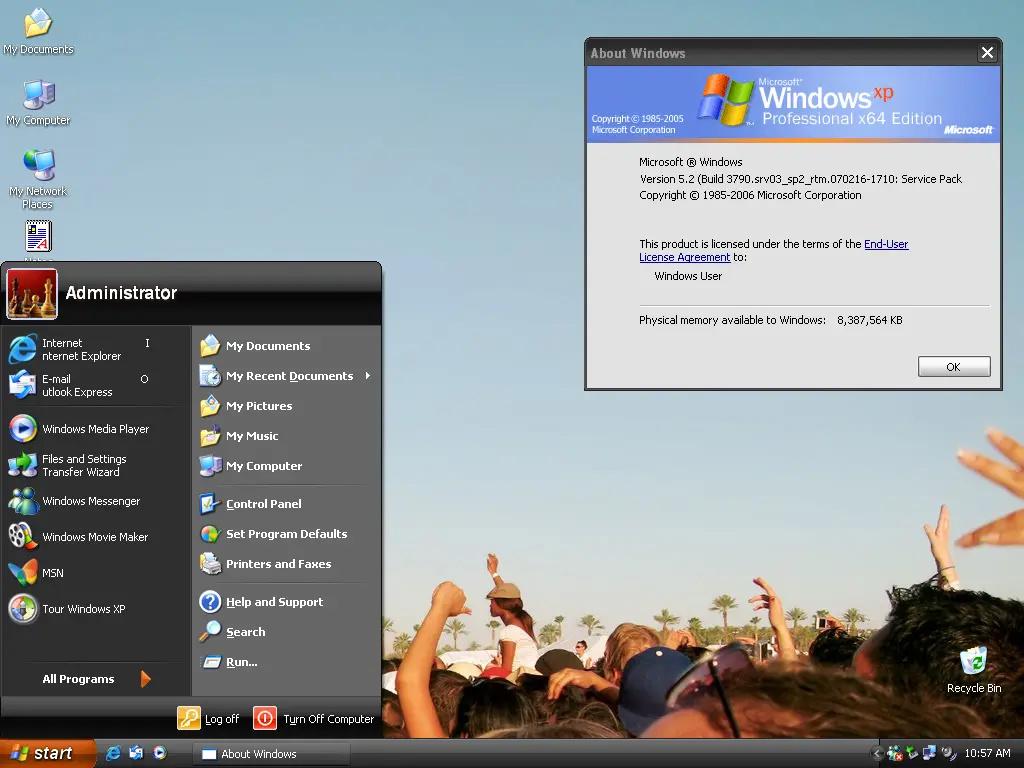Open My Network Places desktop icon
The width and height of the screenshot is (1024, 768).
tap(38, 178)
